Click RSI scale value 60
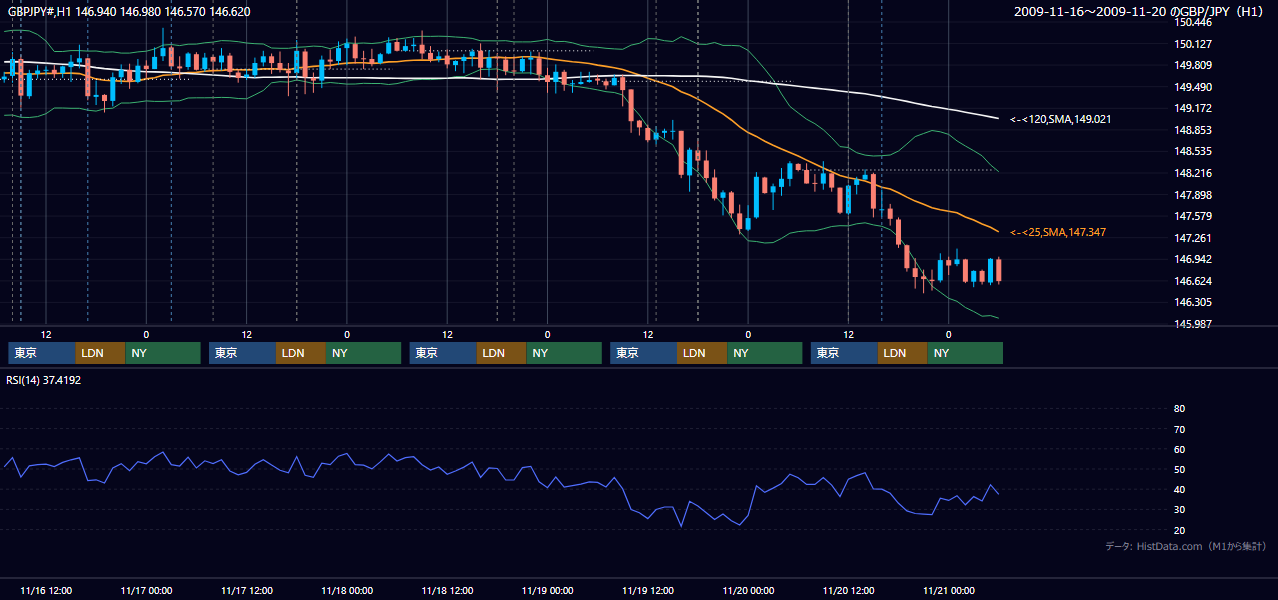The image size is (1278, 600). pos(1179,449)
